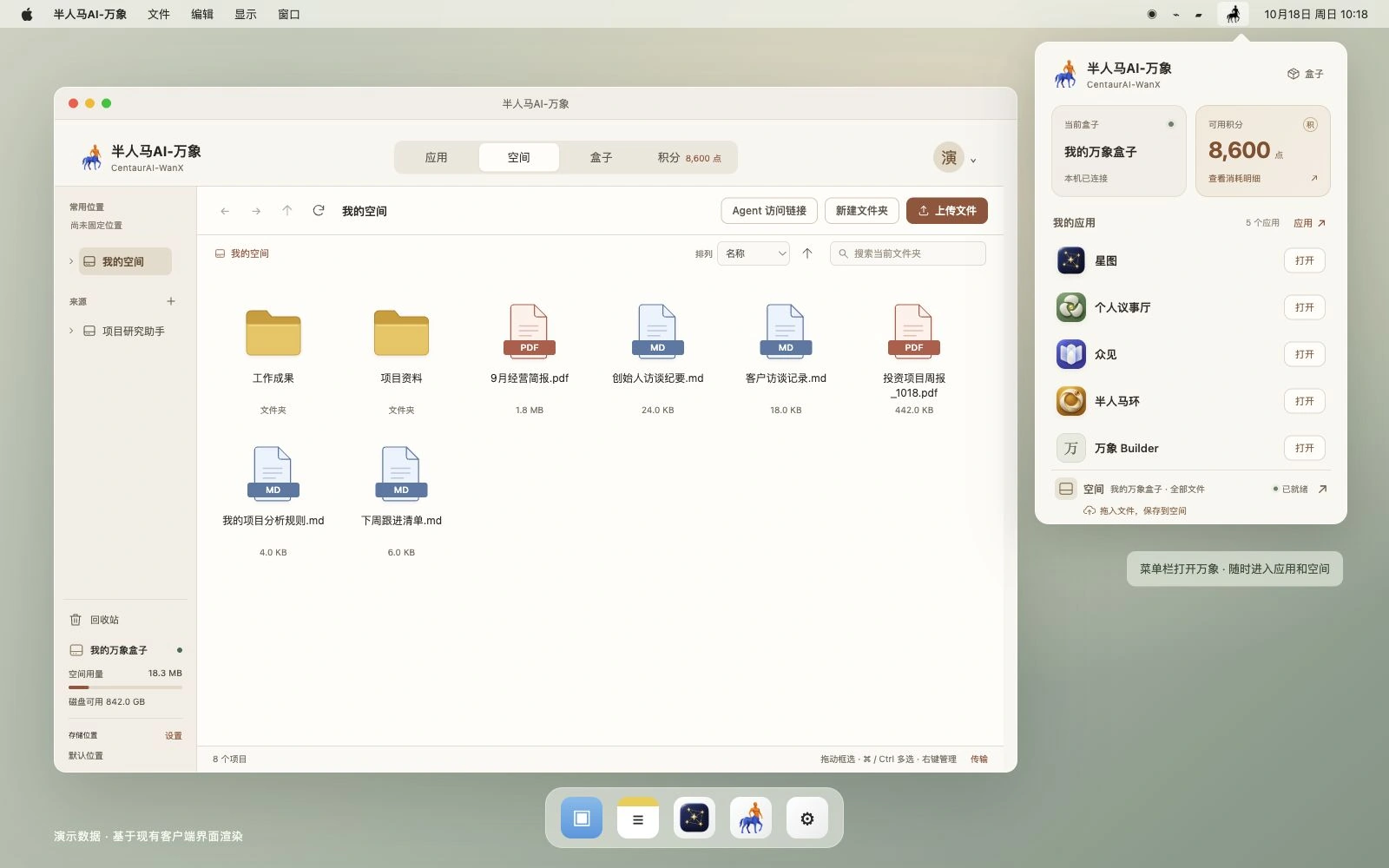Click the 空间用量 storage progress bar
Viewport: 1389px width, 868px height.
click(125, 687)
